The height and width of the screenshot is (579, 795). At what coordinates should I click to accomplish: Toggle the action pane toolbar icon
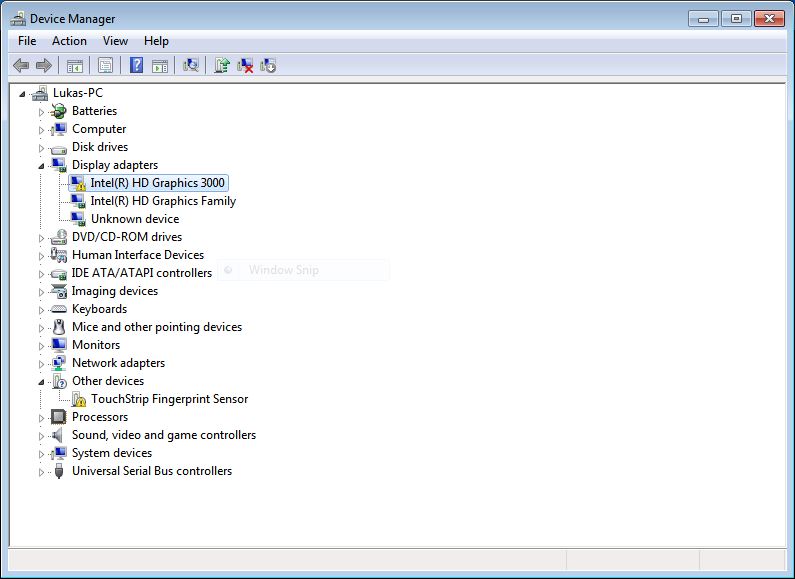[160, 65]
